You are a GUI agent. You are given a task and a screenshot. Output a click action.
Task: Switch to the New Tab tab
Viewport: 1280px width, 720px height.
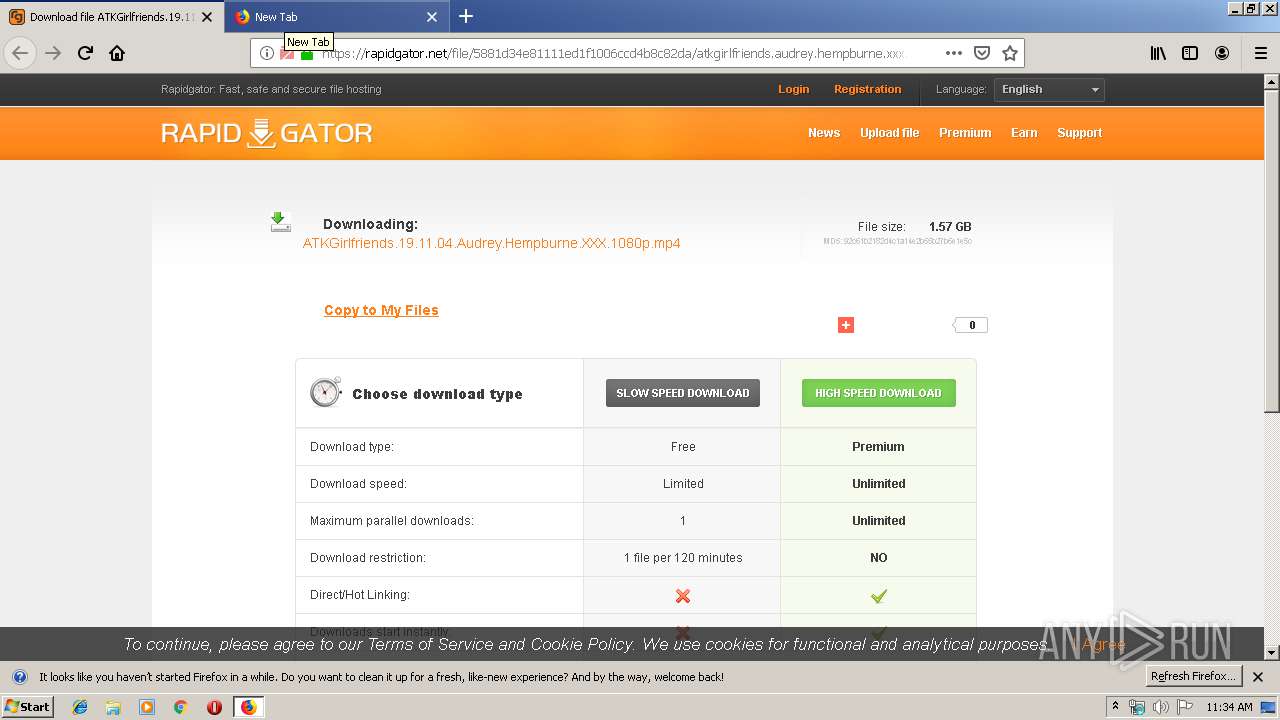click(337, 17)
